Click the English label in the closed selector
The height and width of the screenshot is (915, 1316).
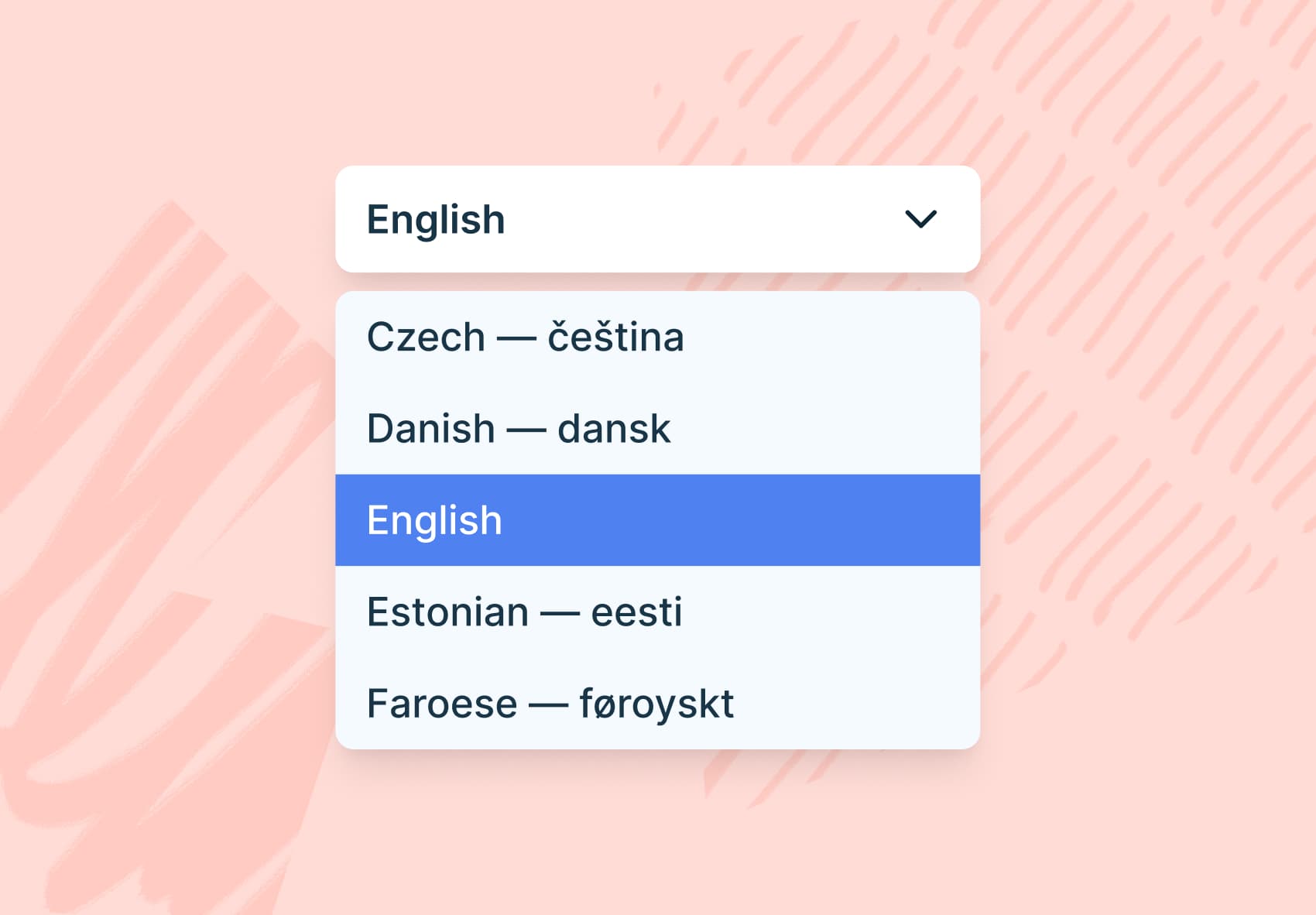[x=435, y=219]
